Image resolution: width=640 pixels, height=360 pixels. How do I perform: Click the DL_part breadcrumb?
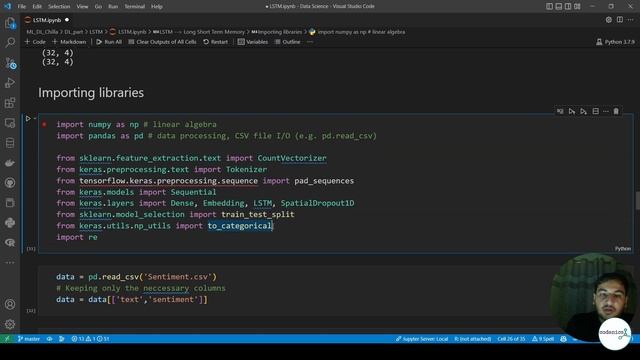point(73,32)
